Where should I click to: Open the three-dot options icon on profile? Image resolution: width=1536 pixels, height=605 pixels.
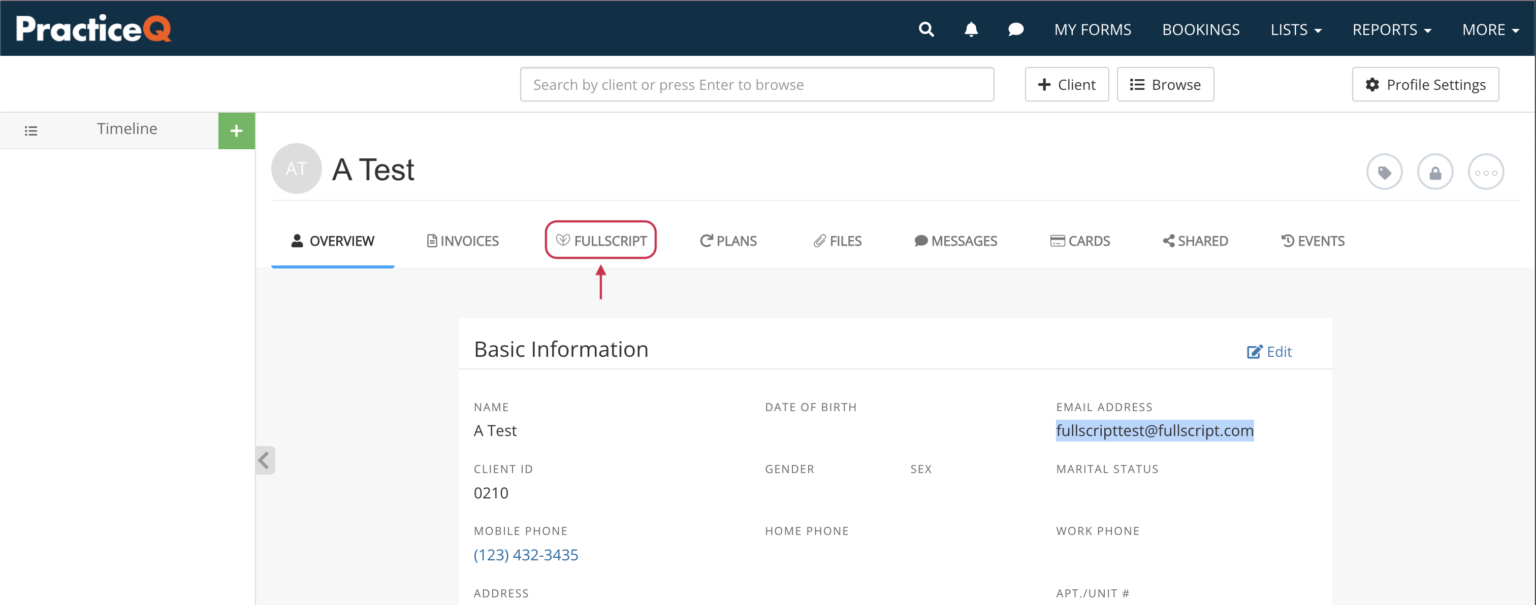pyautogui.click(x=1485, y=171)
